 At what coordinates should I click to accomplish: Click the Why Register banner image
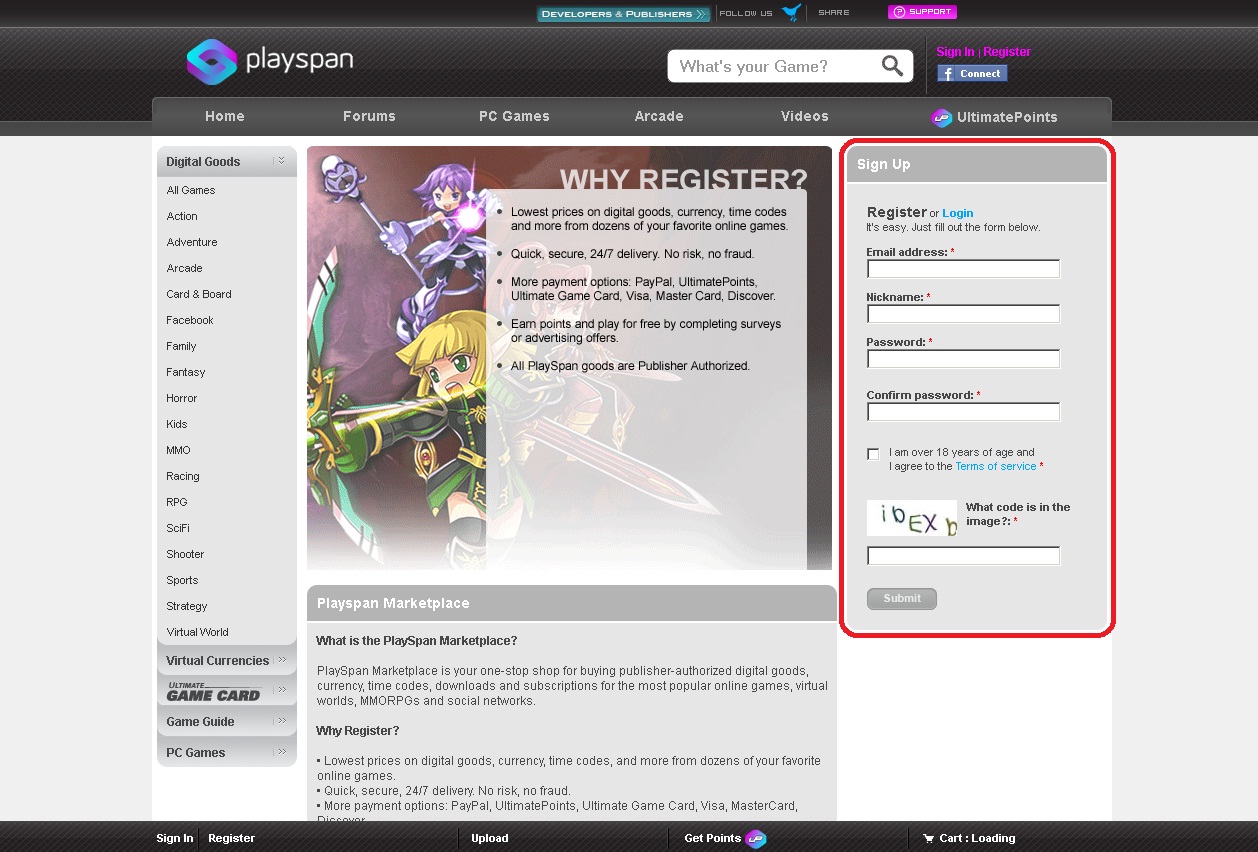tap(569, 358)
